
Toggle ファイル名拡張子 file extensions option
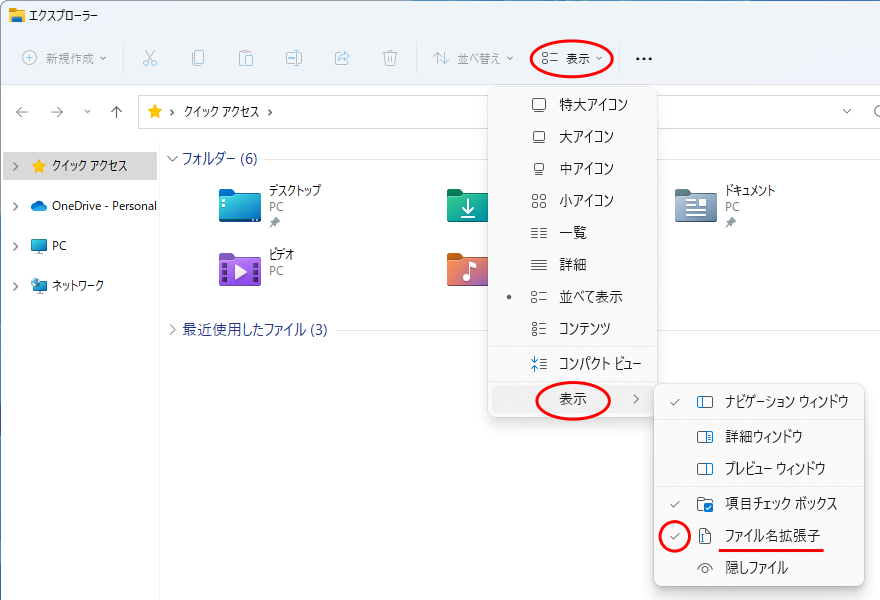[771, 537]
